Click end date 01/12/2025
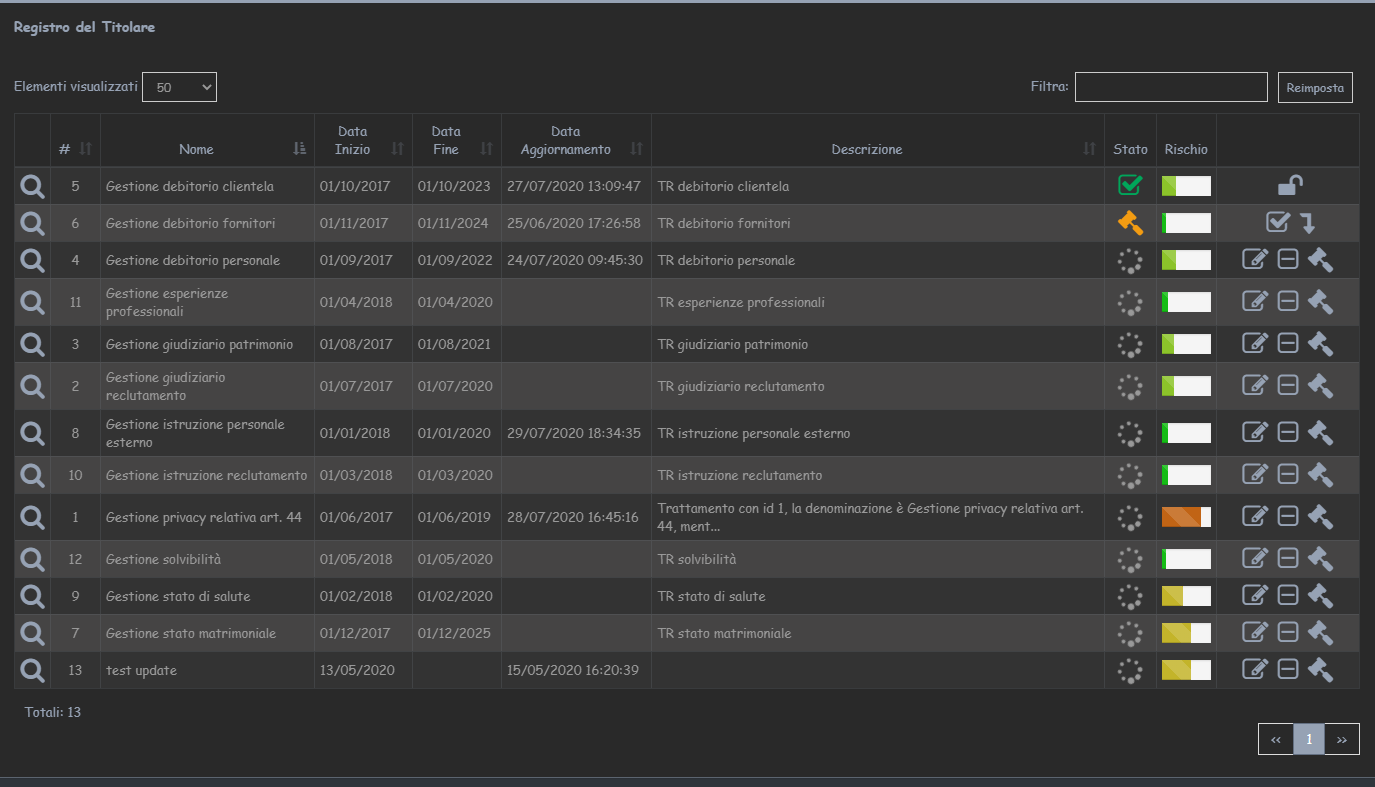The height and width of the screenshot is (787, 1375). (455, 633)
